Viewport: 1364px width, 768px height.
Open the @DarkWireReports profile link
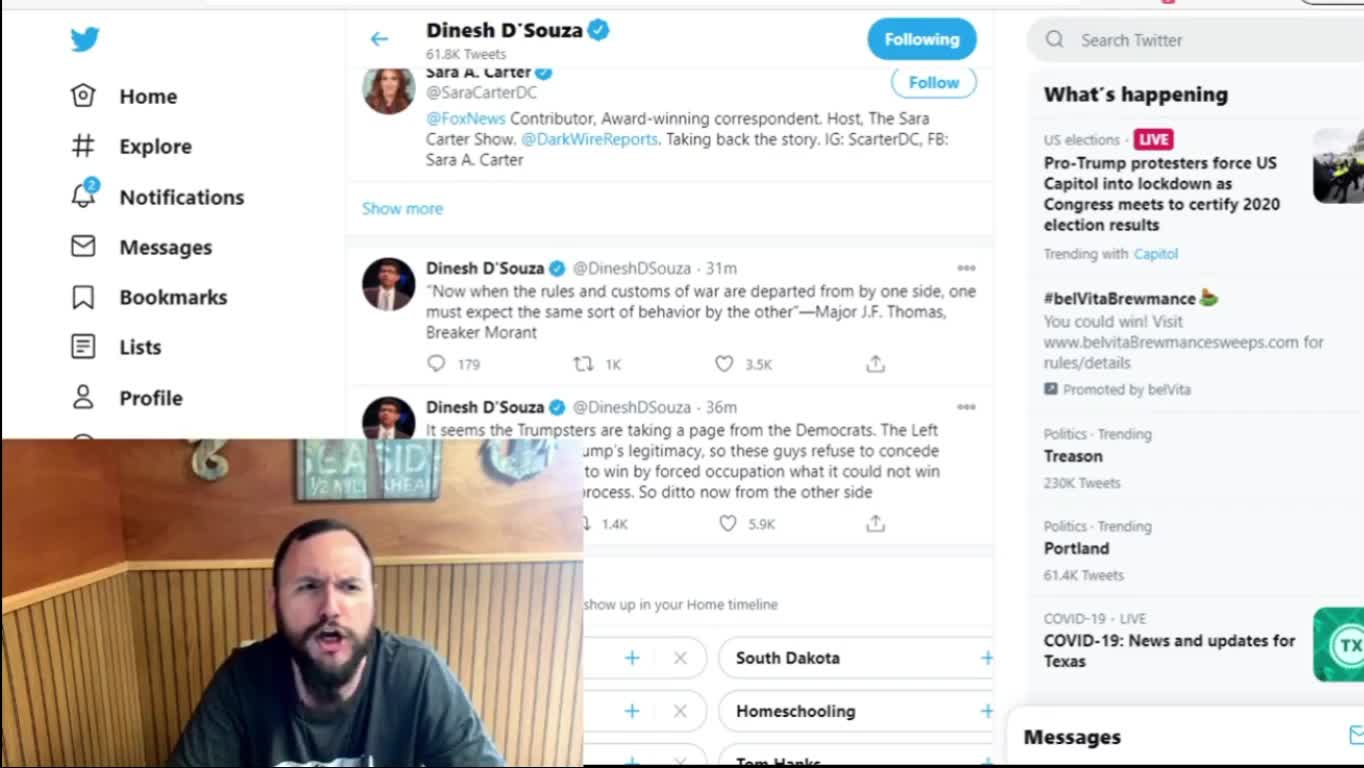(x=589, y=139)
